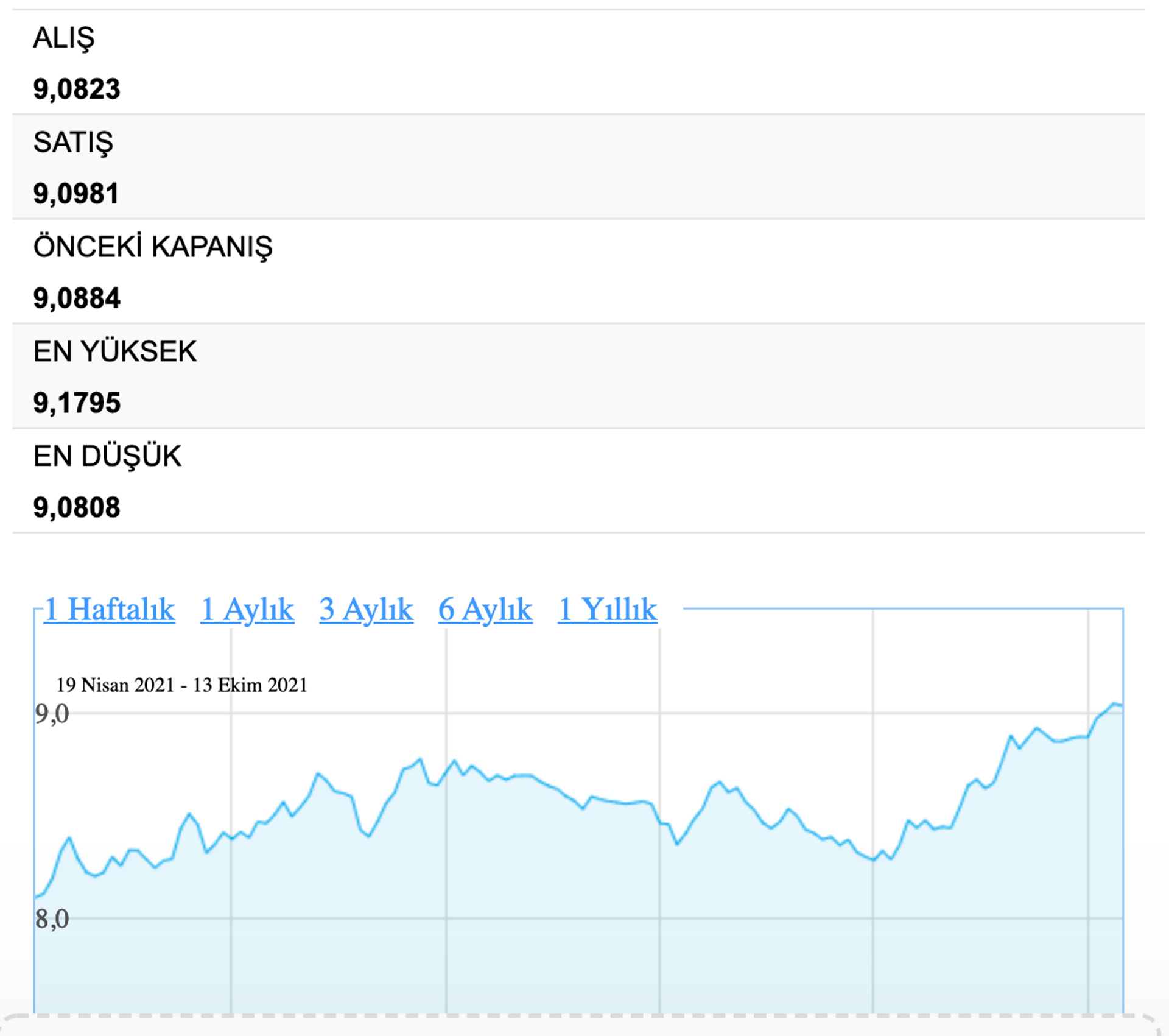Click the latest point on chart line

coord(1122,705)
